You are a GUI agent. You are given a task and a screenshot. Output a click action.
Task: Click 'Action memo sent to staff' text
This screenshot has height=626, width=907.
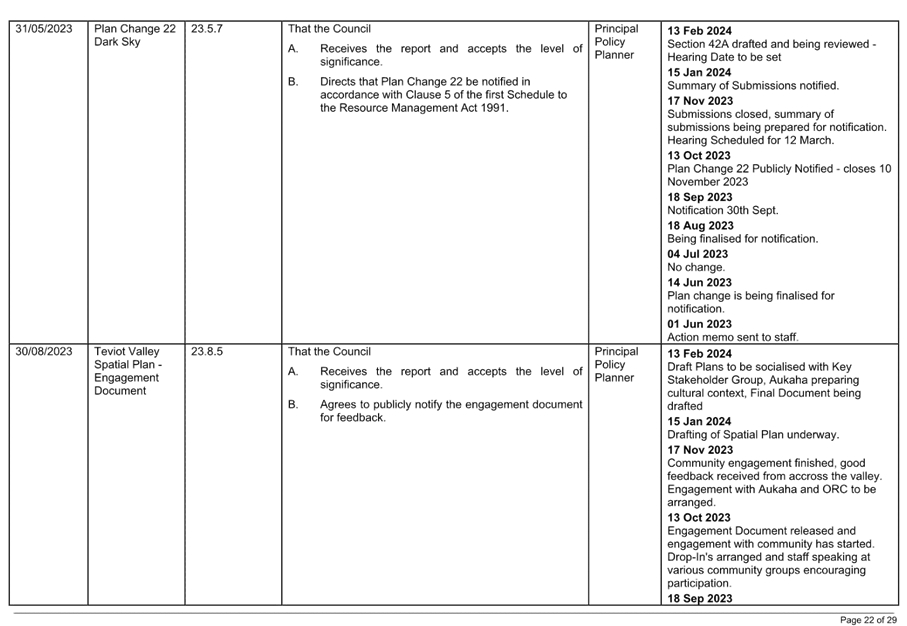[732, 338]
